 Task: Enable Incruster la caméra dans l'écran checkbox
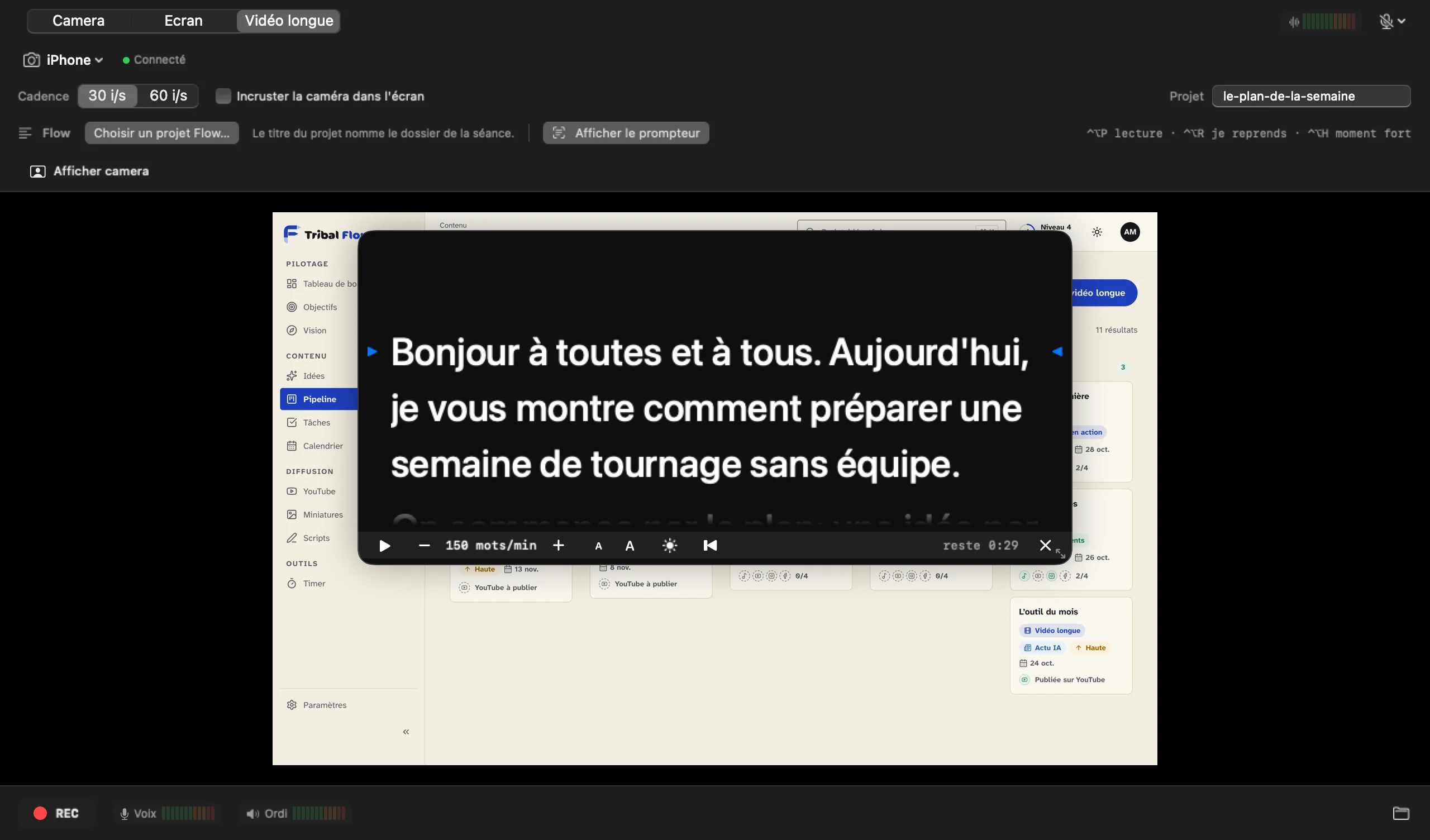[223, 96]
